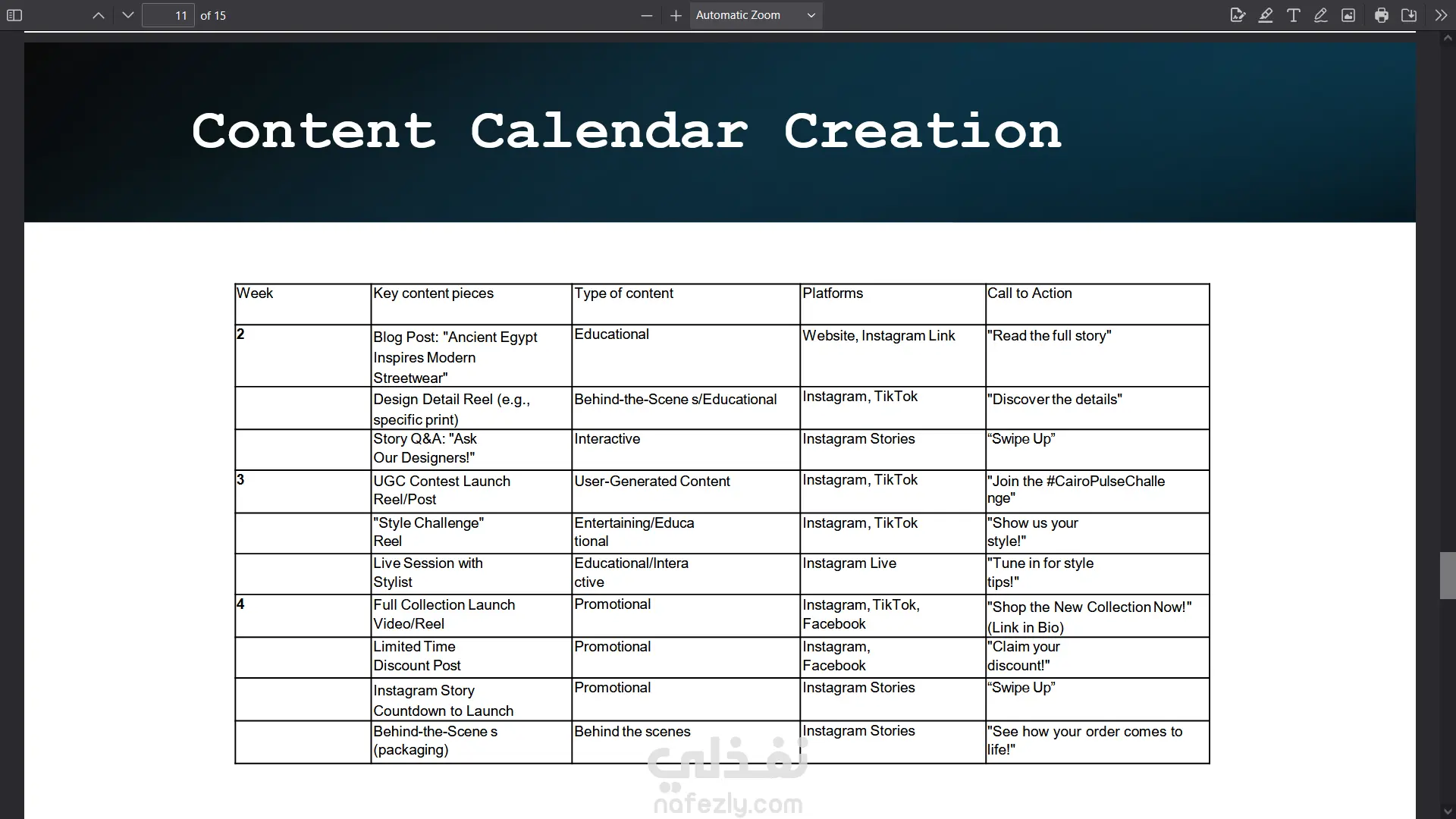
Task: Click the page number field
Action: (168, 15)
